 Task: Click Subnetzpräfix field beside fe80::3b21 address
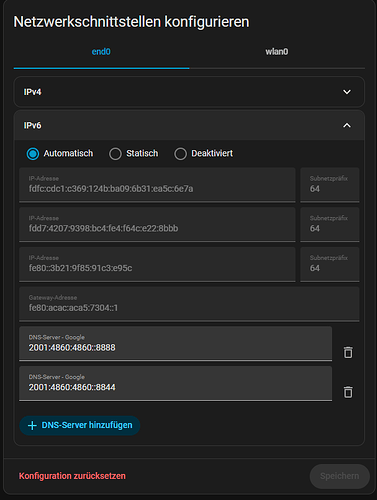coord(330,264)
